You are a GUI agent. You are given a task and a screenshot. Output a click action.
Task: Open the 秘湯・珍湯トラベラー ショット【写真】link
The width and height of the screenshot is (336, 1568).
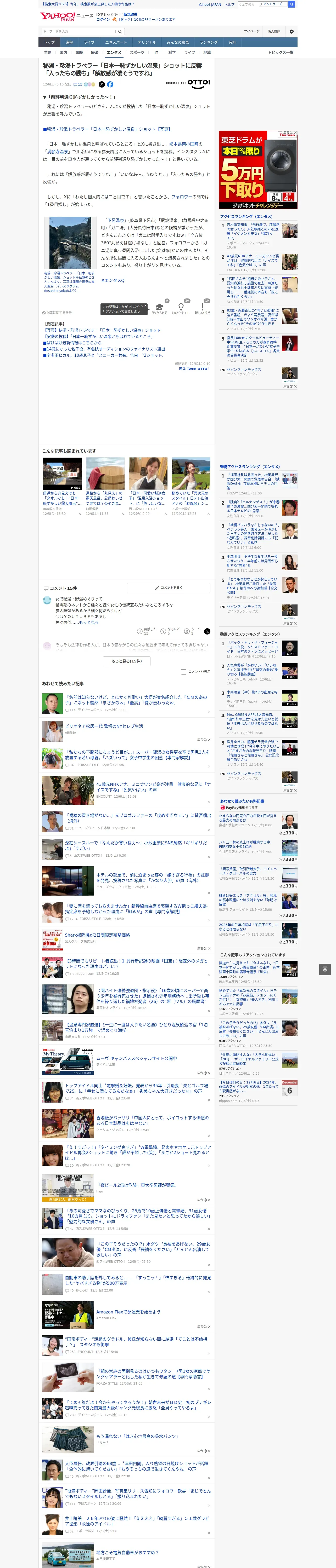click(107, 129)
